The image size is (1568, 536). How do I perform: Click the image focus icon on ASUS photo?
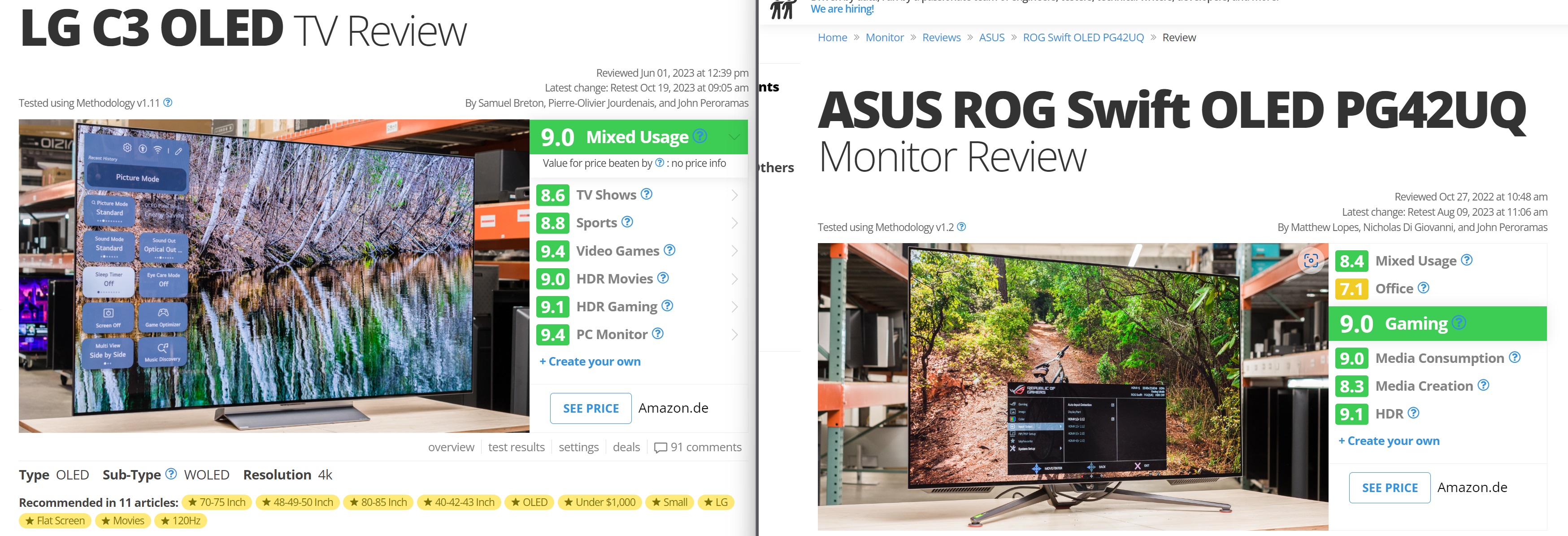click(1311, 261)
